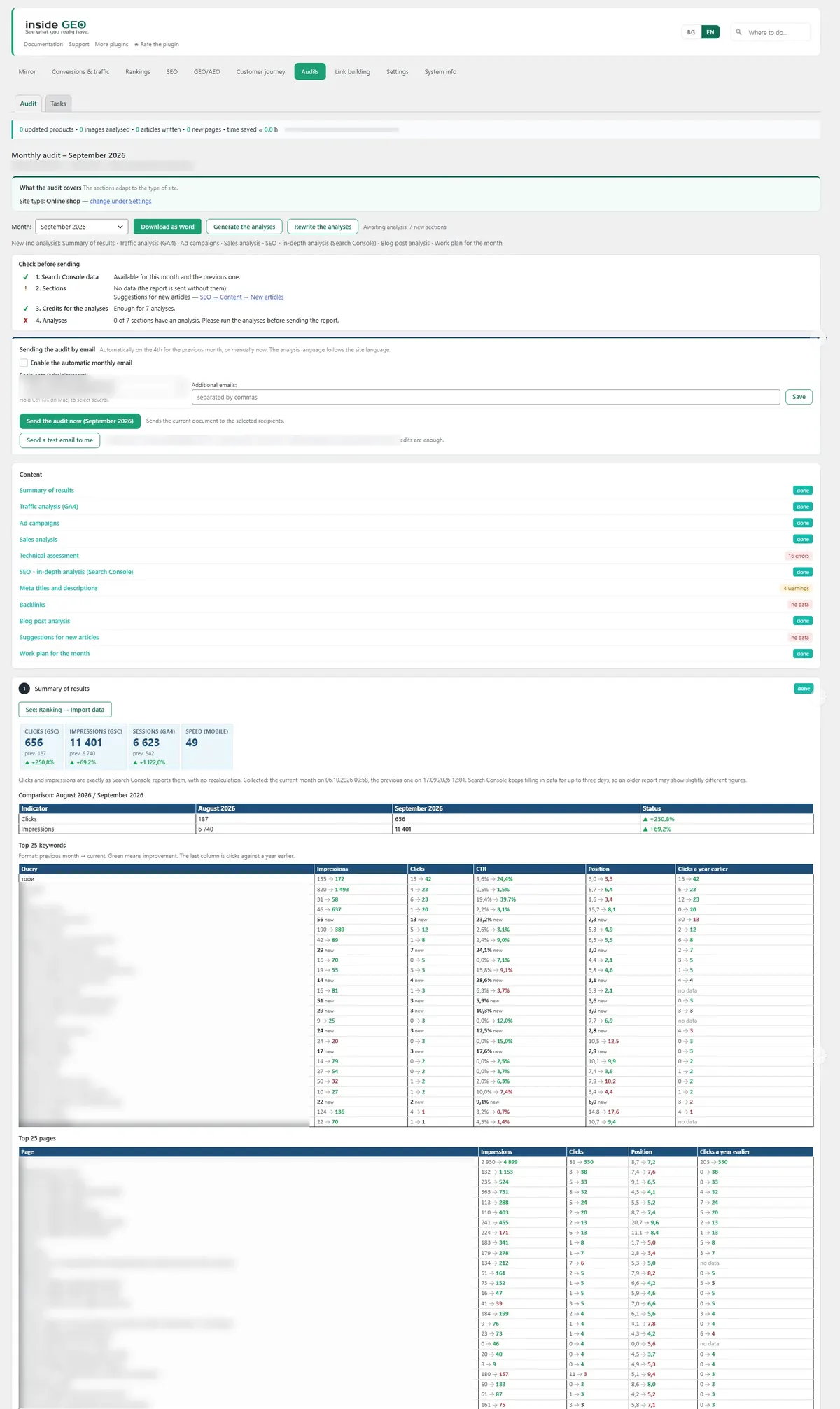Switch language to BG
840x1409 pixels.
(x=691, y=32)
